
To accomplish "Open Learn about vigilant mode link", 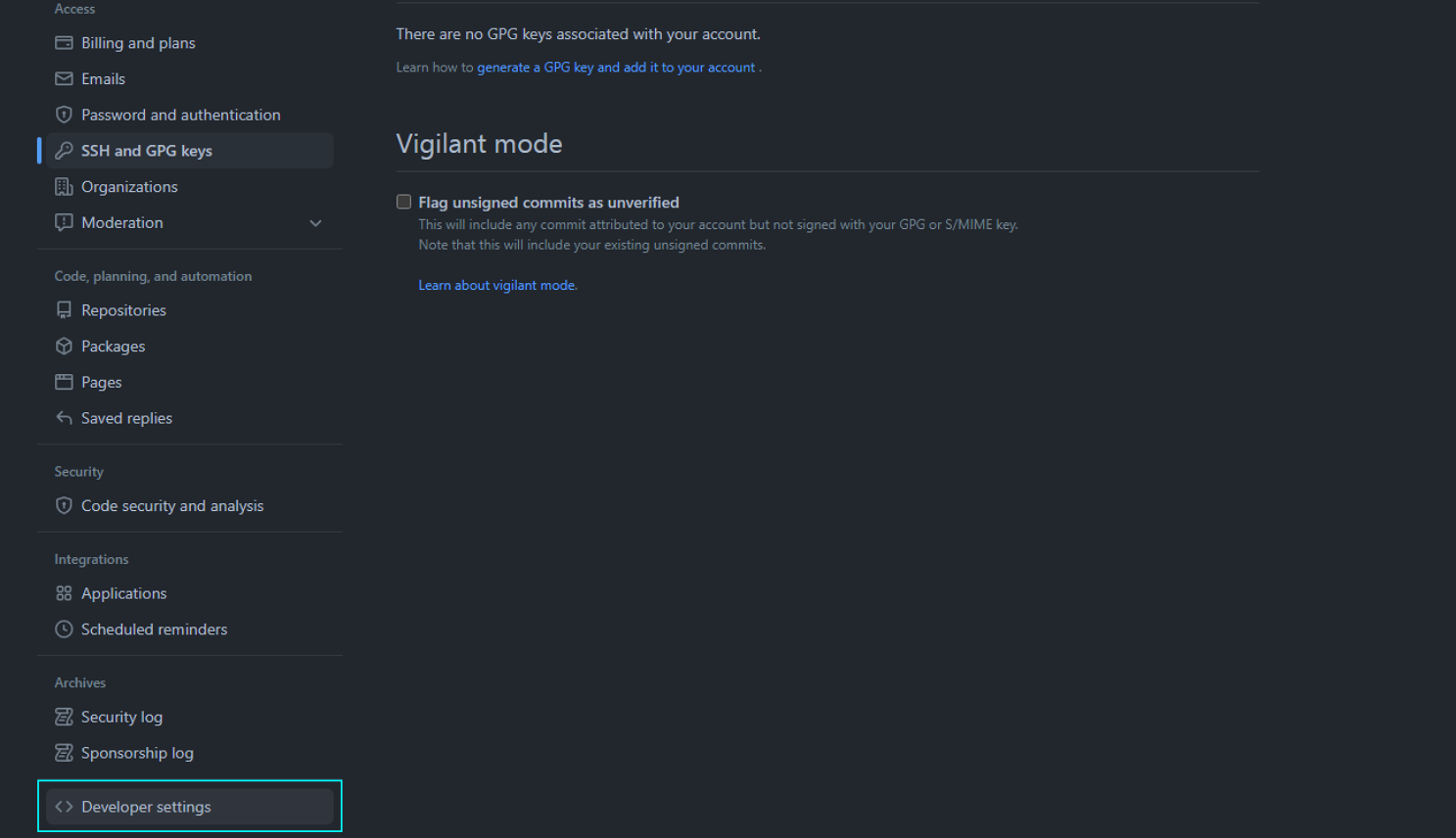I will click(x=497, y=285).
